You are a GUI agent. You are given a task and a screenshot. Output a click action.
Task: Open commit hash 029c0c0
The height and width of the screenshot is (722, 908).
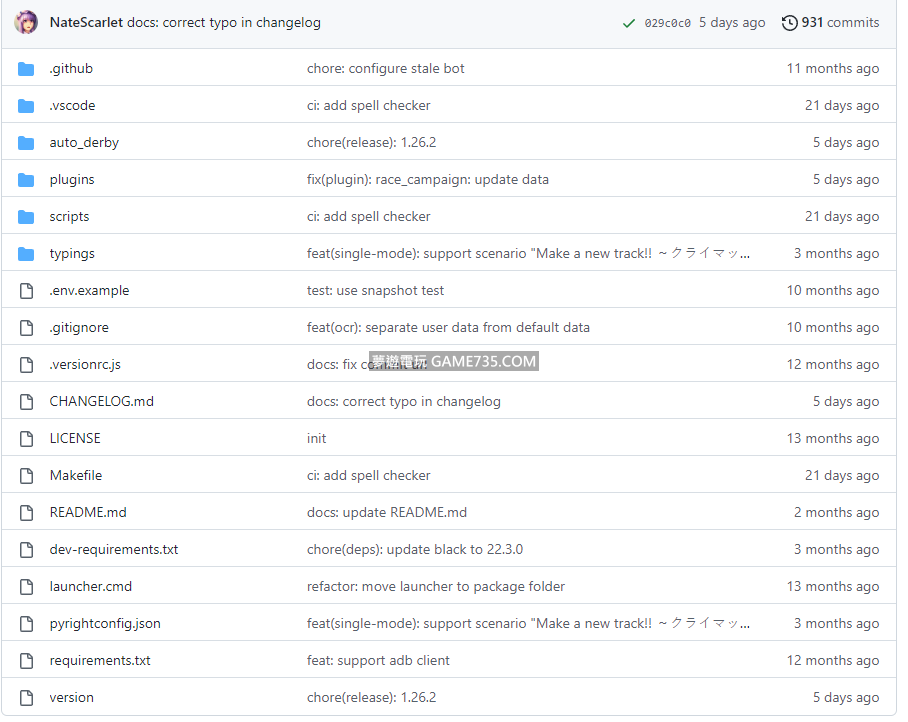pyautogui.click(x=667, y=23)
